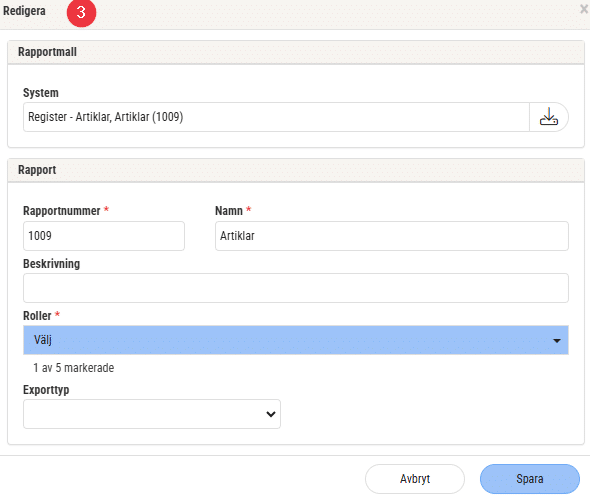Viewport: 590px width, 500px height.
Task: Click the Roller dropdown caret arrow
Action: pos(557,341)
